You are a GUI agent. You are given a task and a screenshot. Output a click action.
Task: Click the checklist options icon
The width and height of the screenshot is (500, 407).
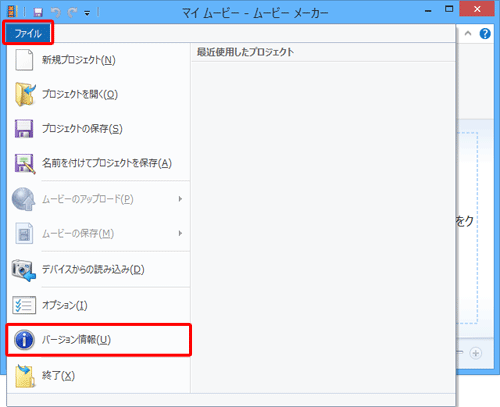click(x=24, y=305)
